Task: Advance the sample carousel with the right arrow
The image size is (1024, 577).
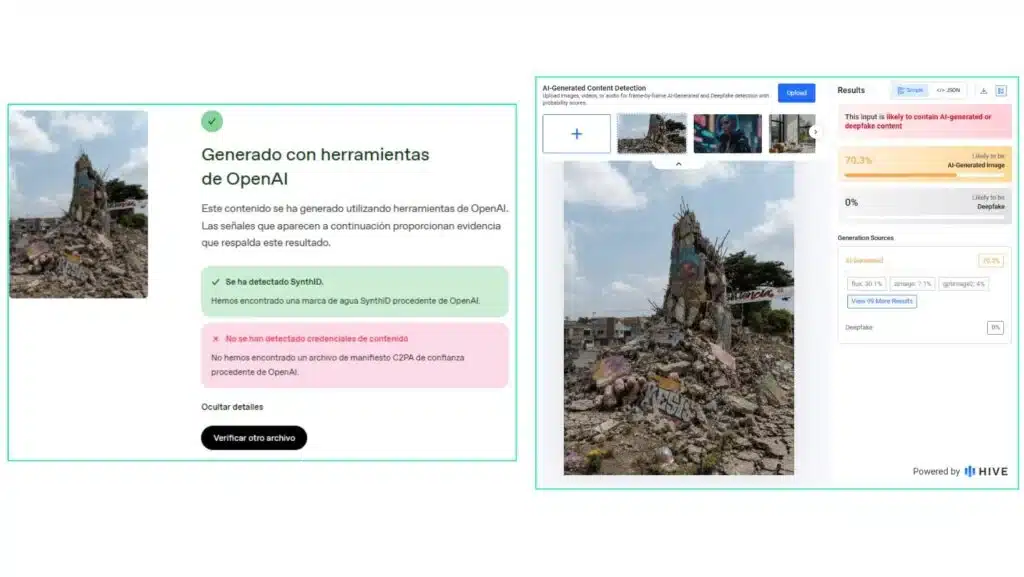Action: pyautogui.click(x=815, y=132)
